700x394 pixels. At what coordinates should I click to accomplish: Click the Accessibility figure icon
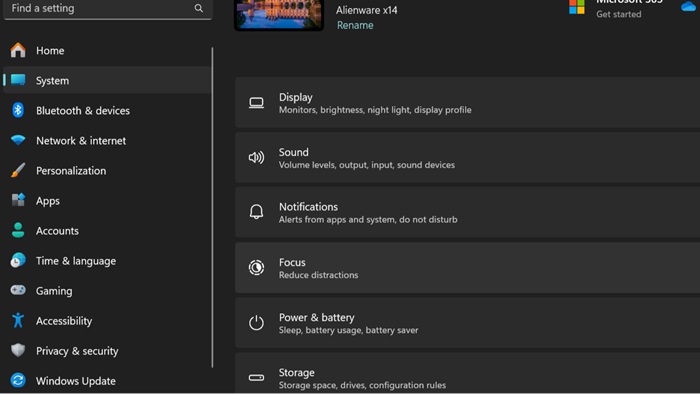click(18, 320)
